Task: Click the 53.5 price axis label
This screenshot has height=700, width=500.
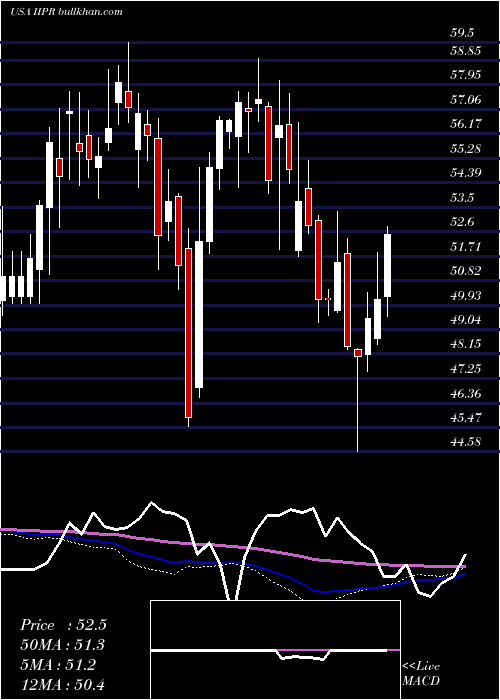Action: (x=462, y=198)
